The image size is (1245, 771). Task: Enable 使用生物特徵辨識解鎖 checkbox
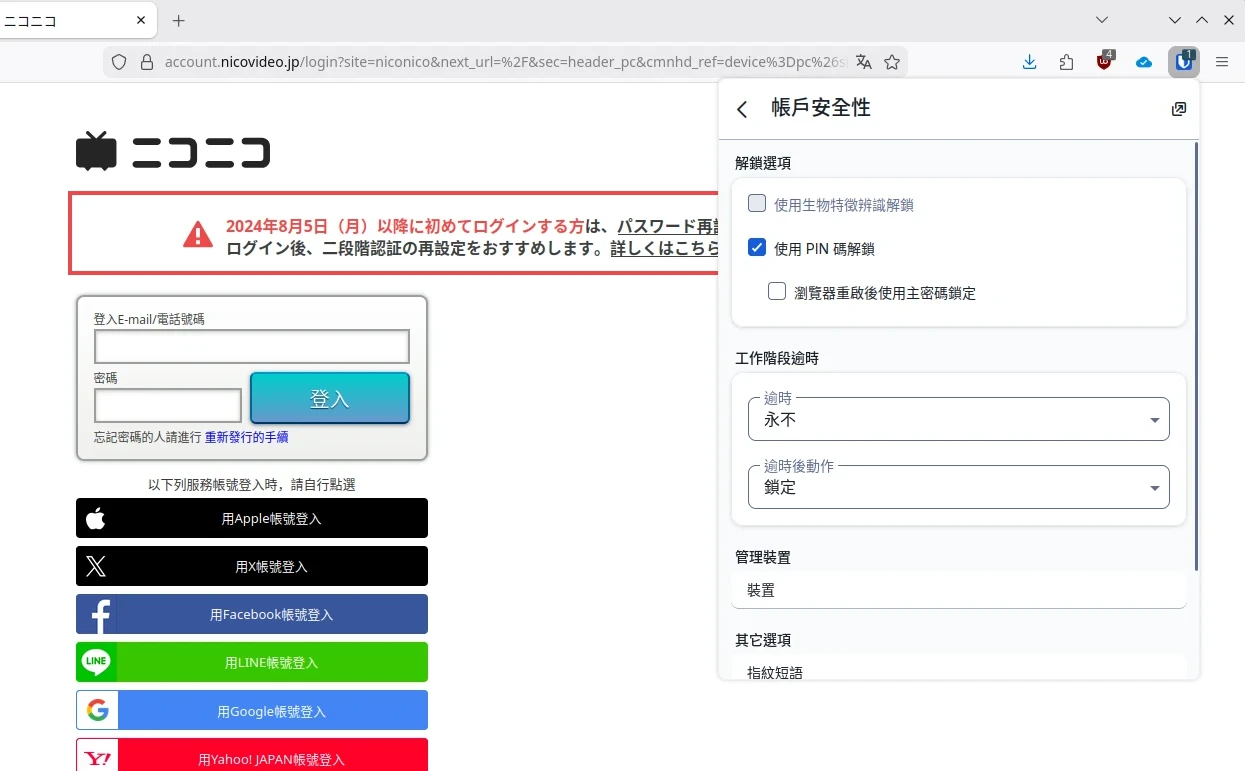coord(757,204)
